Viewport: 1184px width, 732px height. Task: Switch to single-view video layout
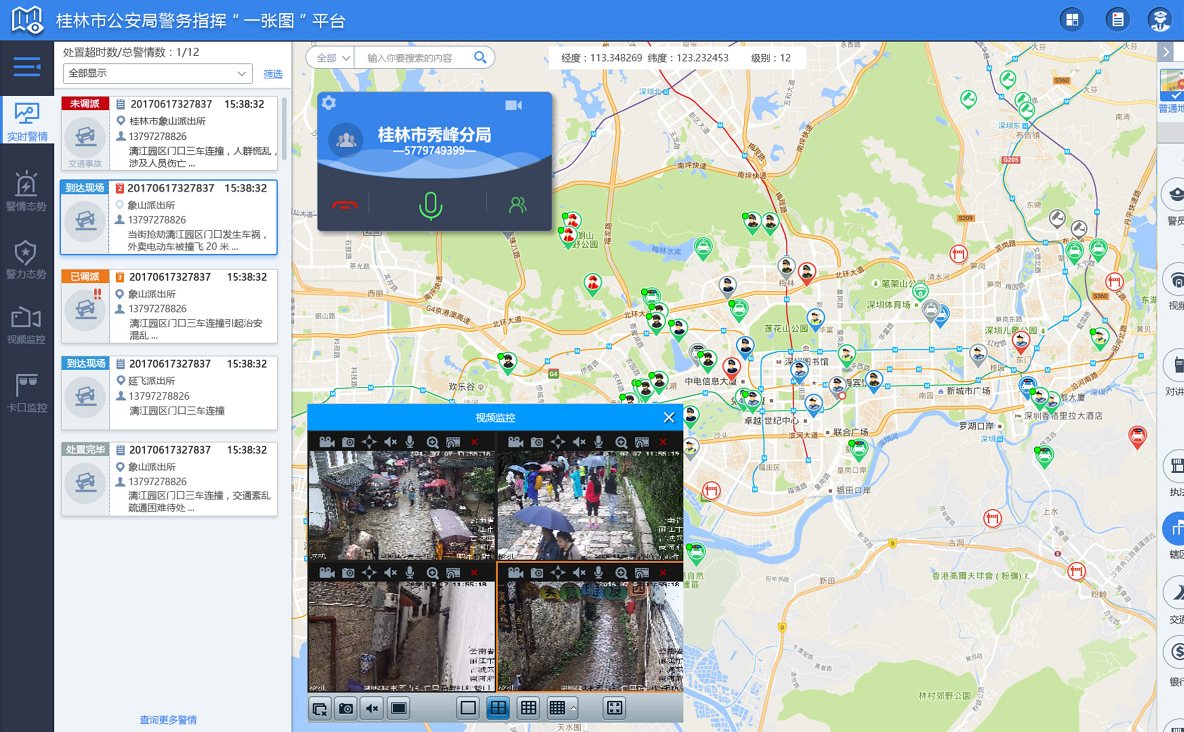pyautogui.click(x=468, y=708)
